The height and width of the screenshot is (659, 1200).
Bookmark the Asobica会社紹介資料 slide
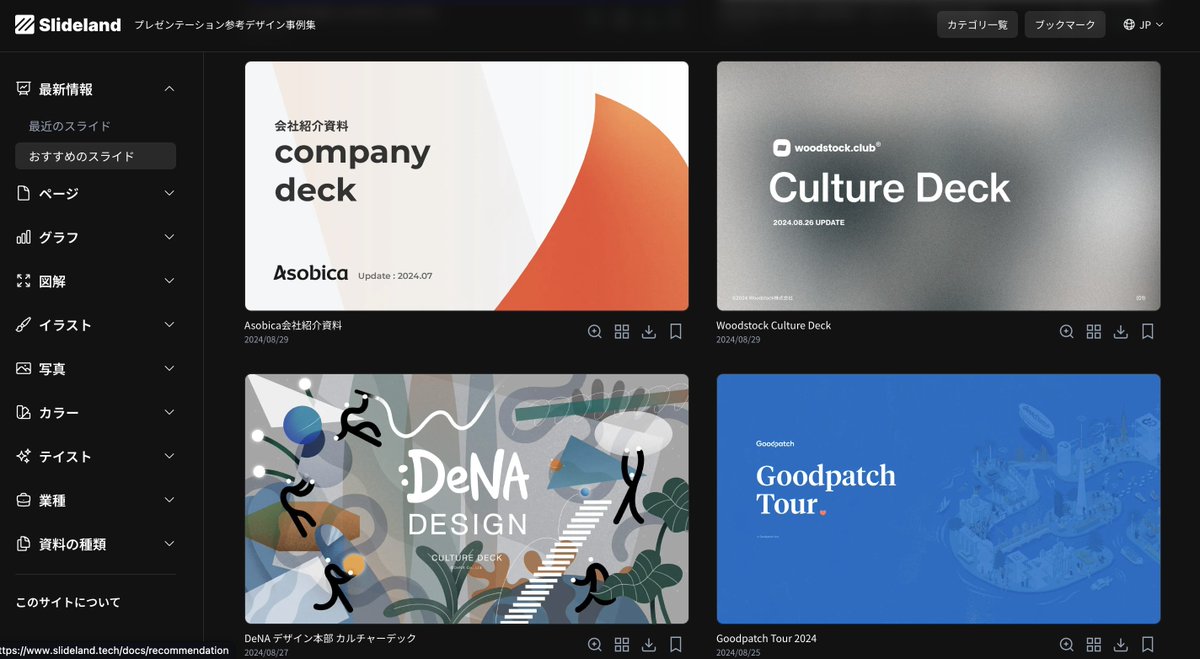pyautogui.click(x=676, y=332)
